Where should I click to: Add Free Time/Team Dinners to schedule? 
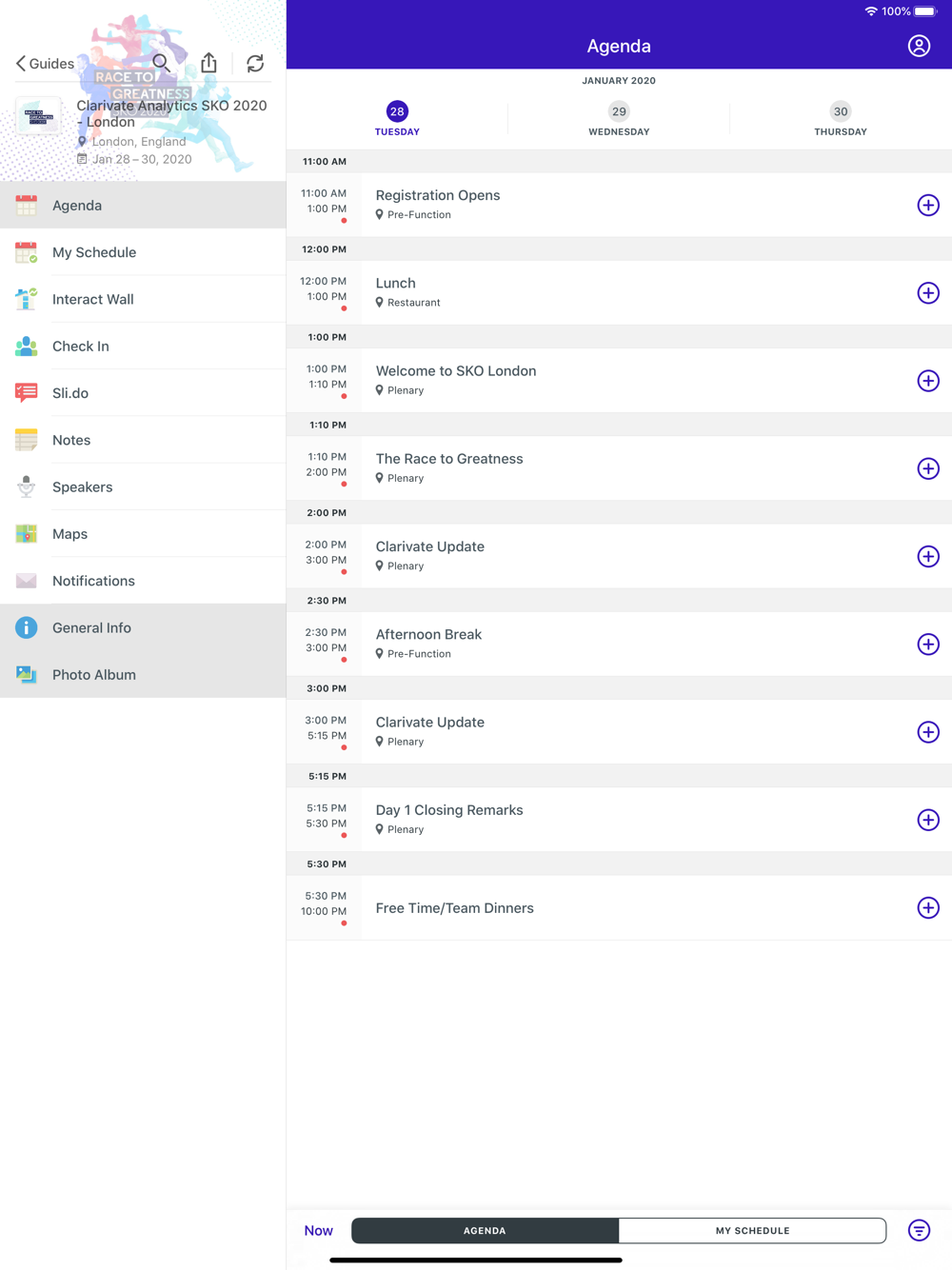(x=928, y=907)
